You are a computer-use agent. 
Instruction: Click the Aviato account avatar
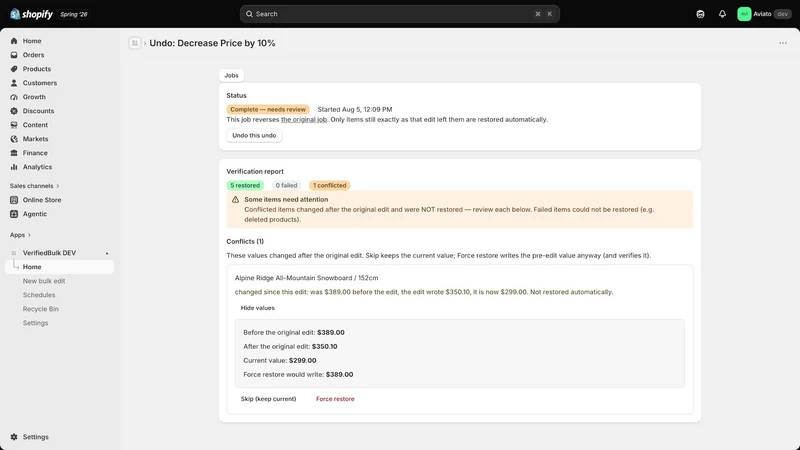pyautogui.click(x=744, y=14)
